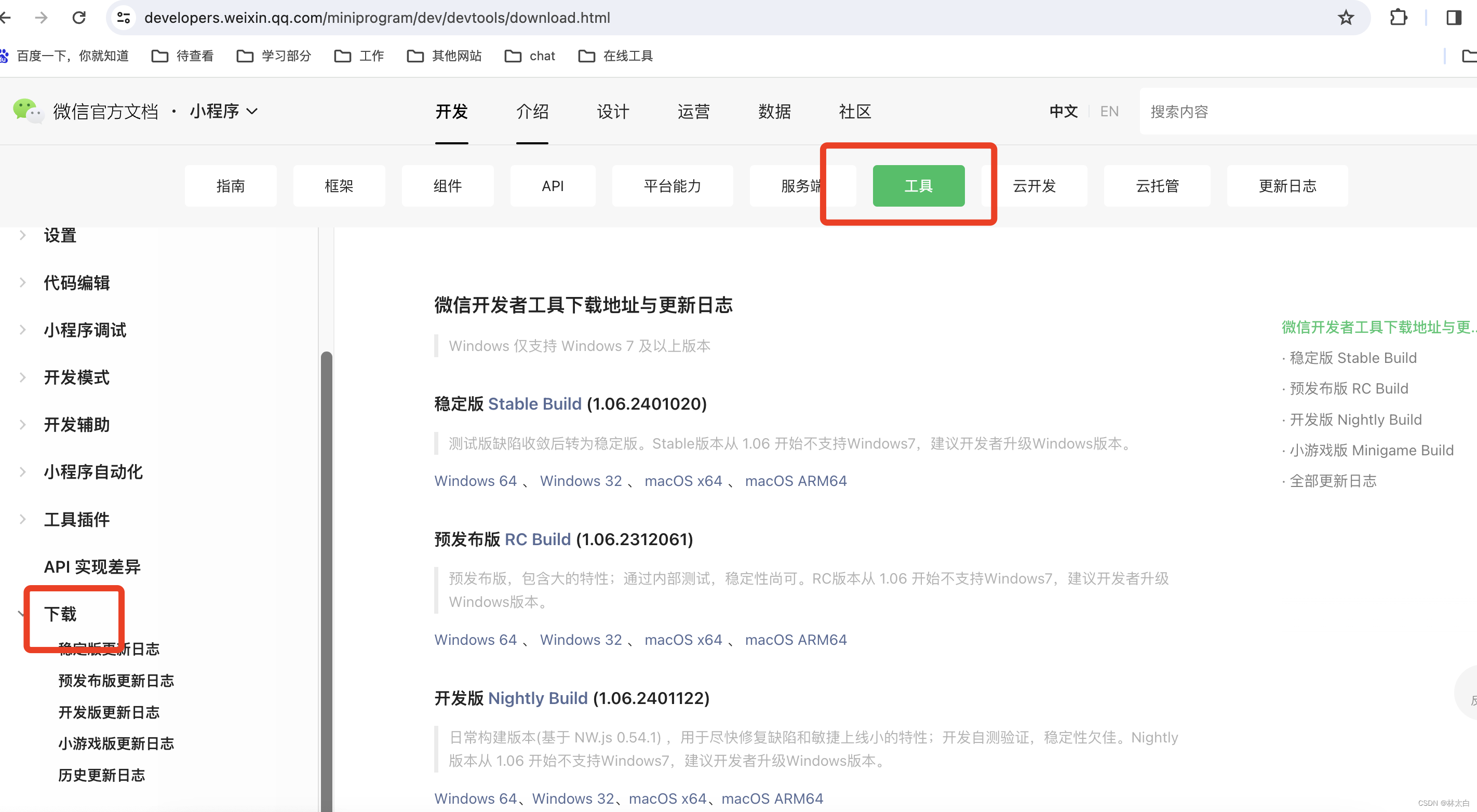Bookmark this page with the star icon
The image size is (1477, 812).
(1345, 18)
